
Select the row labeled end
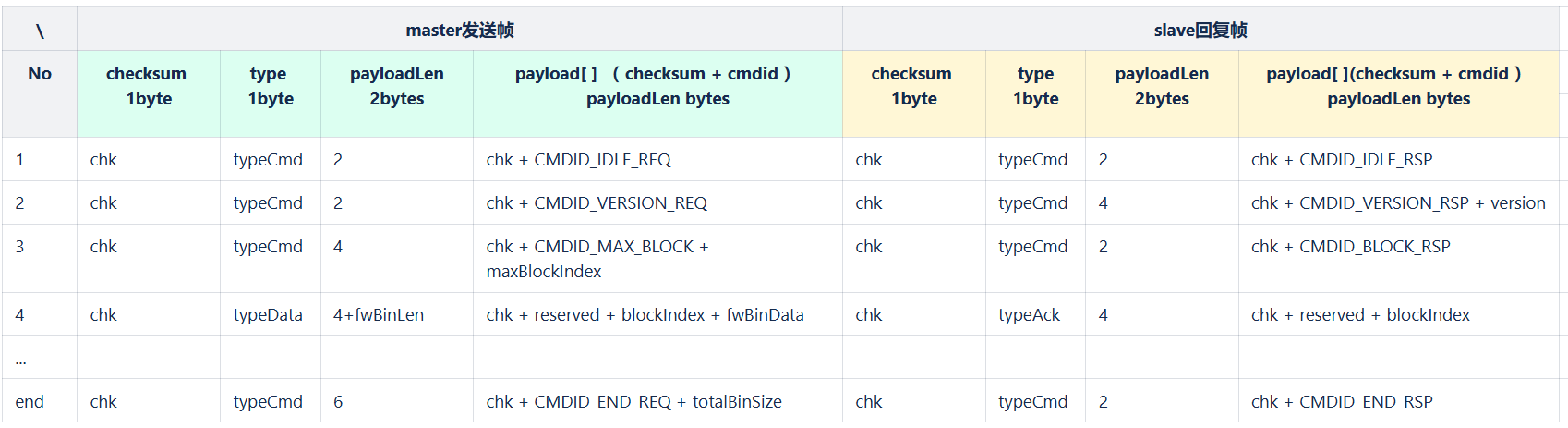[x=780, y=402]
